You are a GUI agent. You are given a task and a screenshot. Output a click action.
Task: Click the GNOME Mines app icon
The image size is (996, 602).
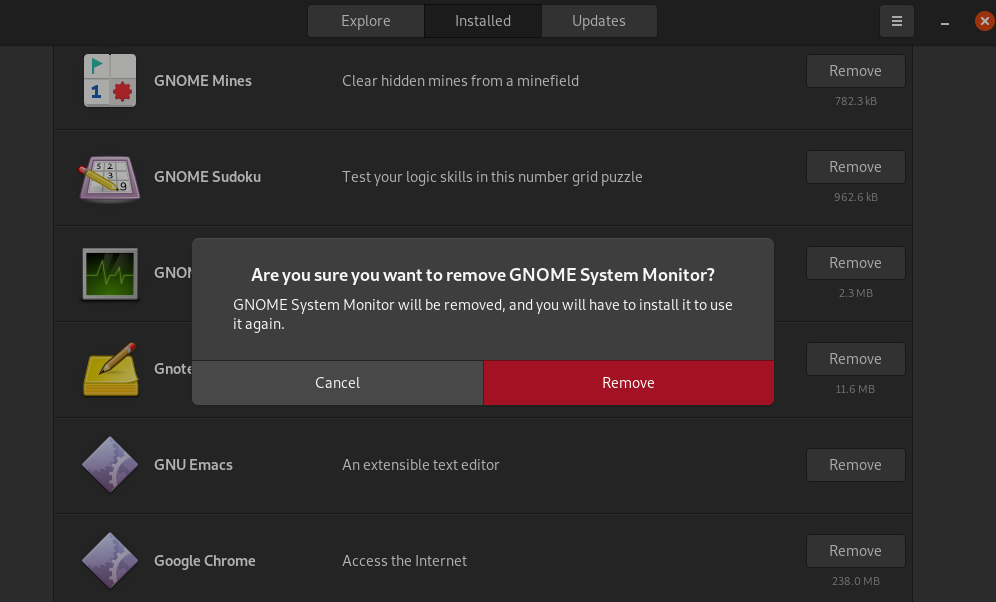[x=110, y=81]
